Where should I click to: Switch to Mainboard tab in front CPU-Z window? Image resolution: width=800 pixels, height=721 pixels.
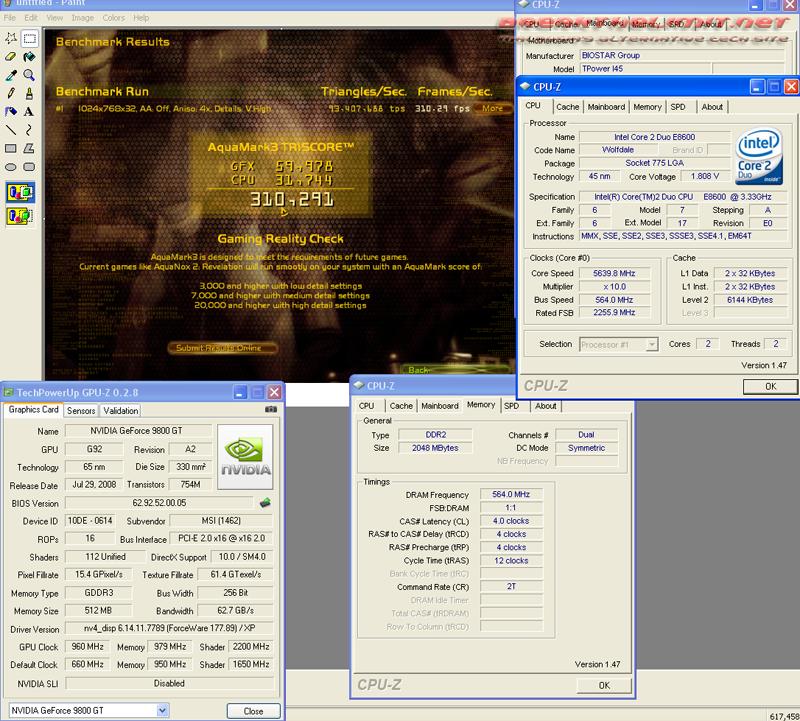click(606, 107)
